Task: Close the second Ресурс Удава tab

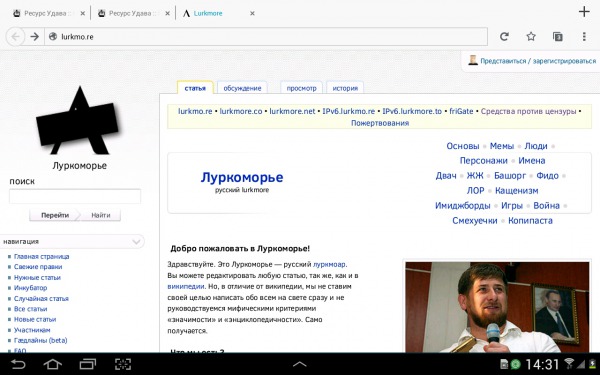Action: click(x=167, y=13)
